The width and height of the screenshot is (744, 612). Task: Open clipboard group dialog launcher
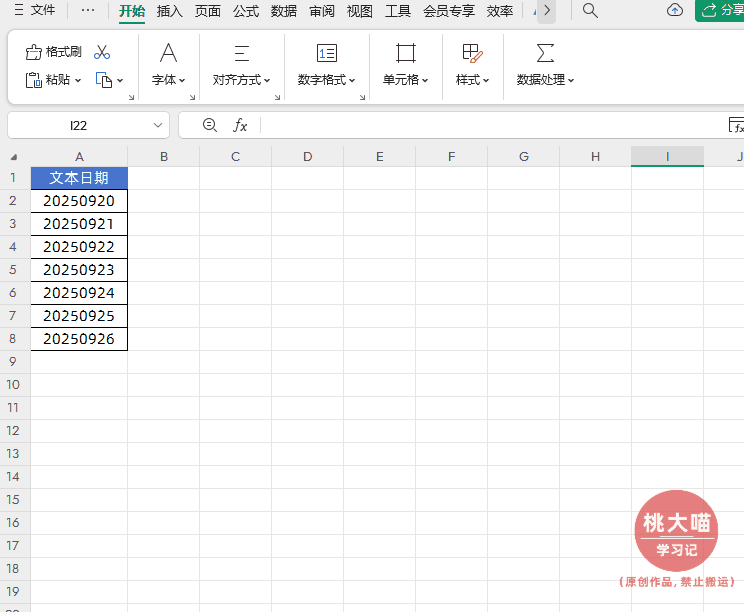(131, 97)
